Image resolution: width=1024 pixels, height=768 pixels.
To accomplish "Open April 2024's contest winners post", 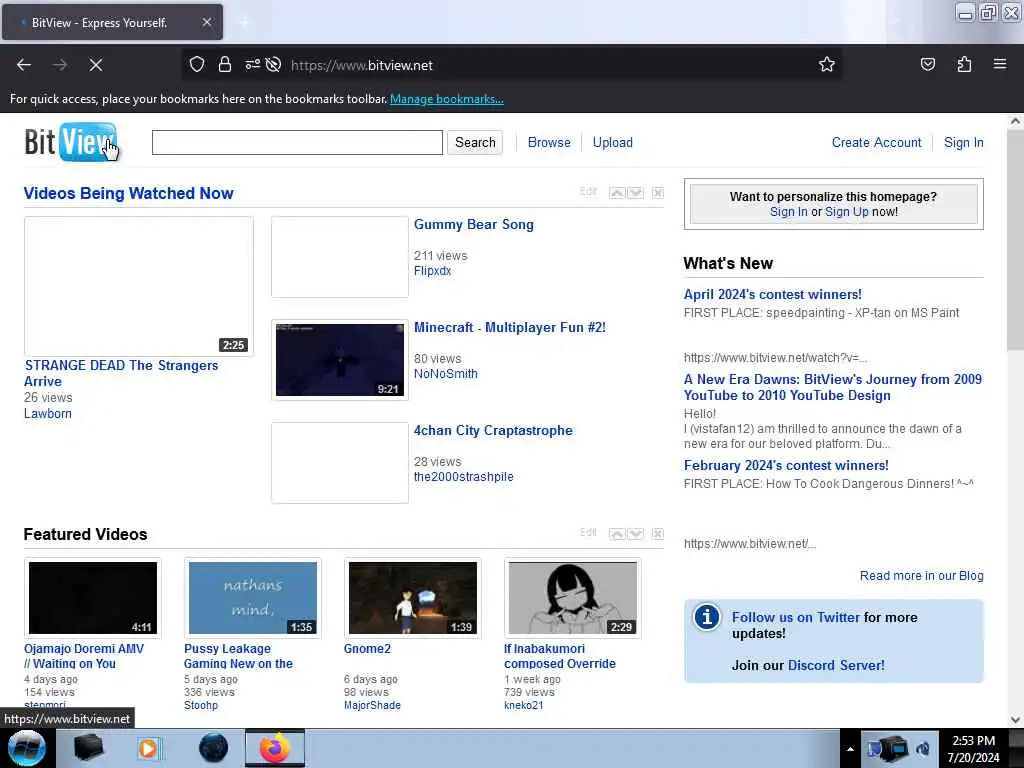I will [773, 295].
